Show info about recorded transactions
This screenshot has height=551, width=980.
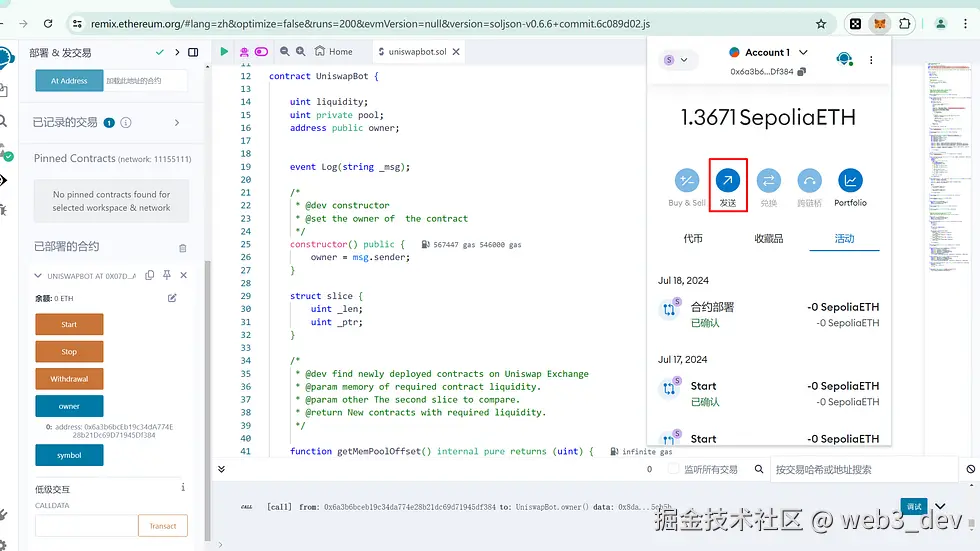click(126, 122)
